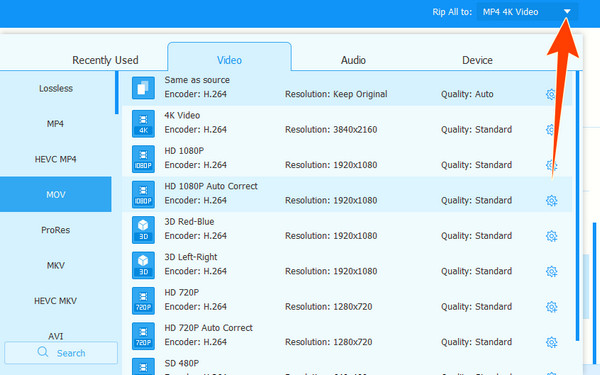The height and width of the screenshot is (375, 600).
Task: Click the HD 1080P preset icon
Action: click(143, 159)
